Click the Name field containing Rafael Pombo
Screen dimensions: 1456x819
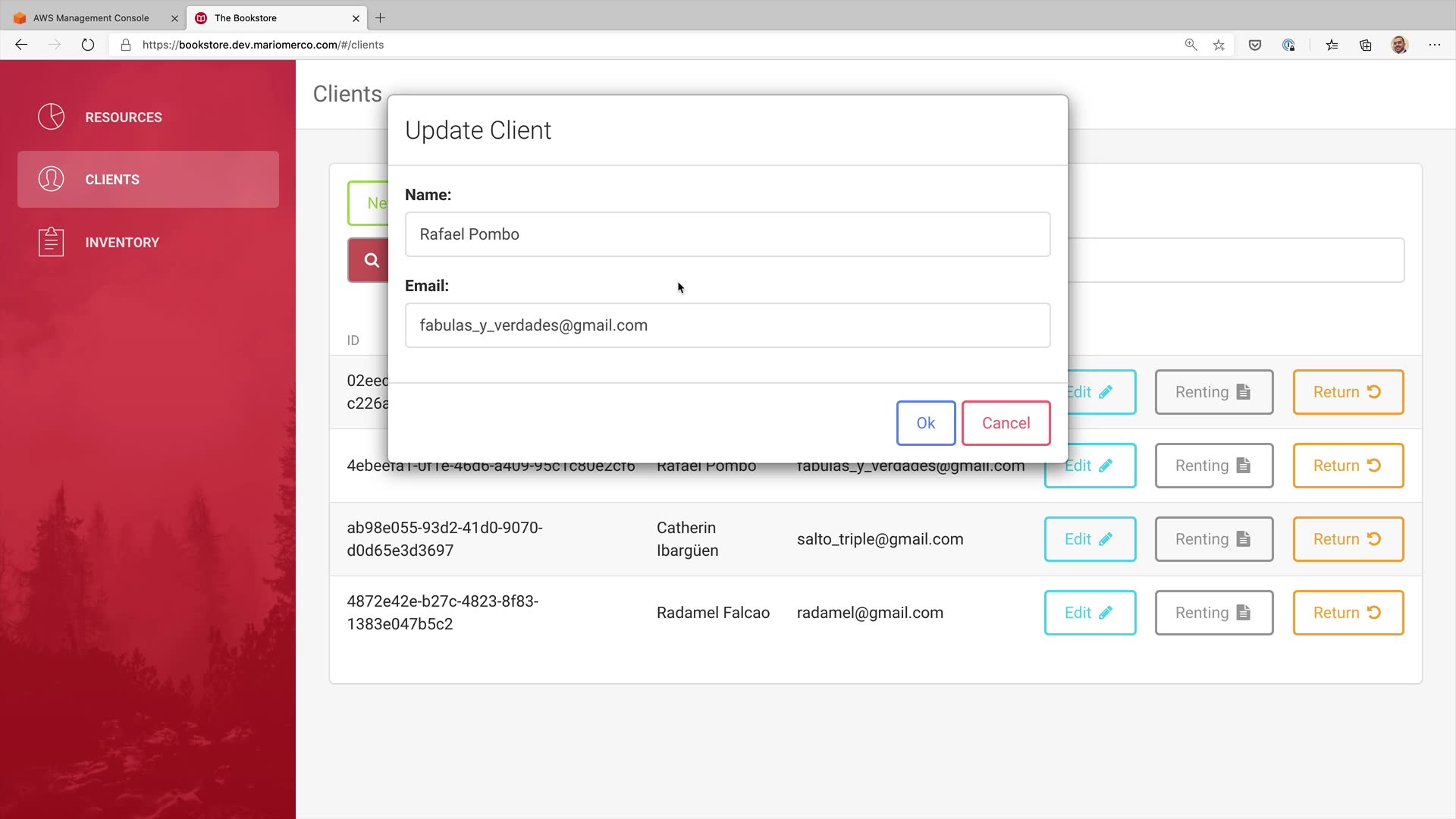click(x=727, y=234)
